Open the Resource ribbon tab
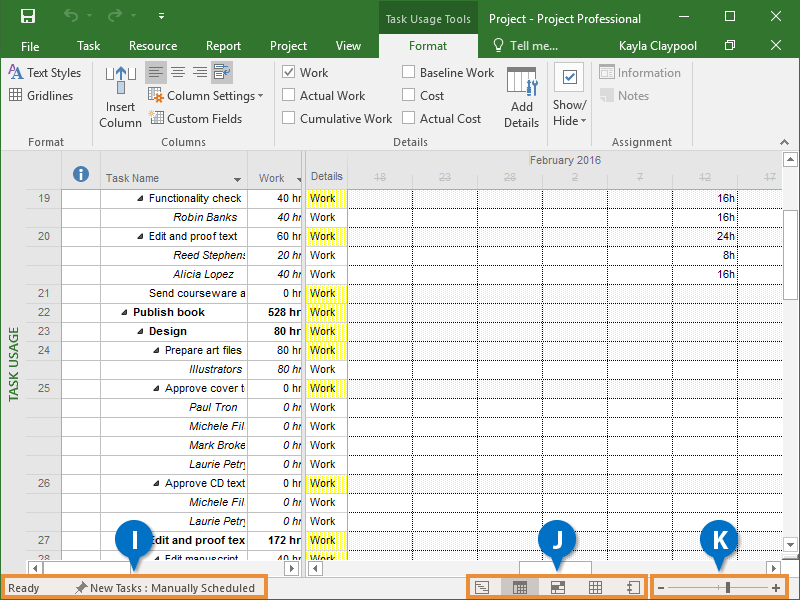 153,46
